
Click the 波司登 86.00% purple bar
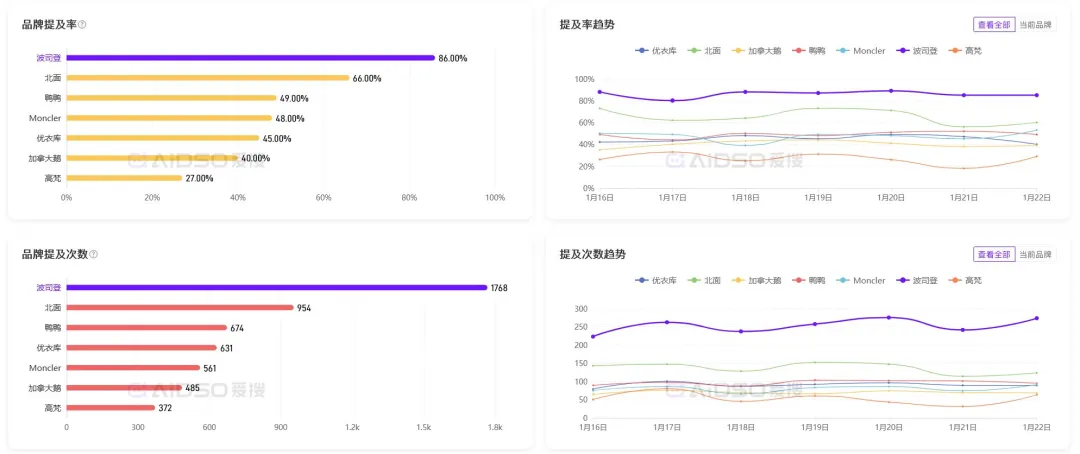coord(250,58)
